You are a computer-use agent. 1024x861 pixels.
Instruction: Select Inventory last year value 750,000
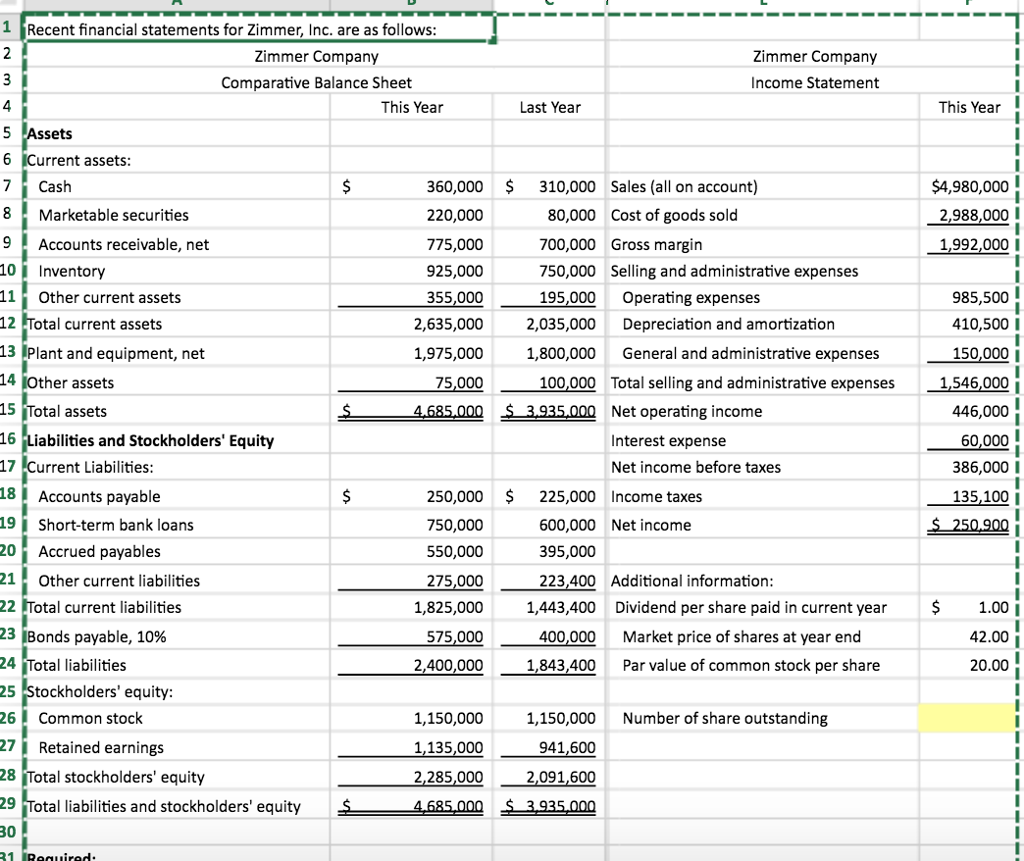click(x=567, y=271)
